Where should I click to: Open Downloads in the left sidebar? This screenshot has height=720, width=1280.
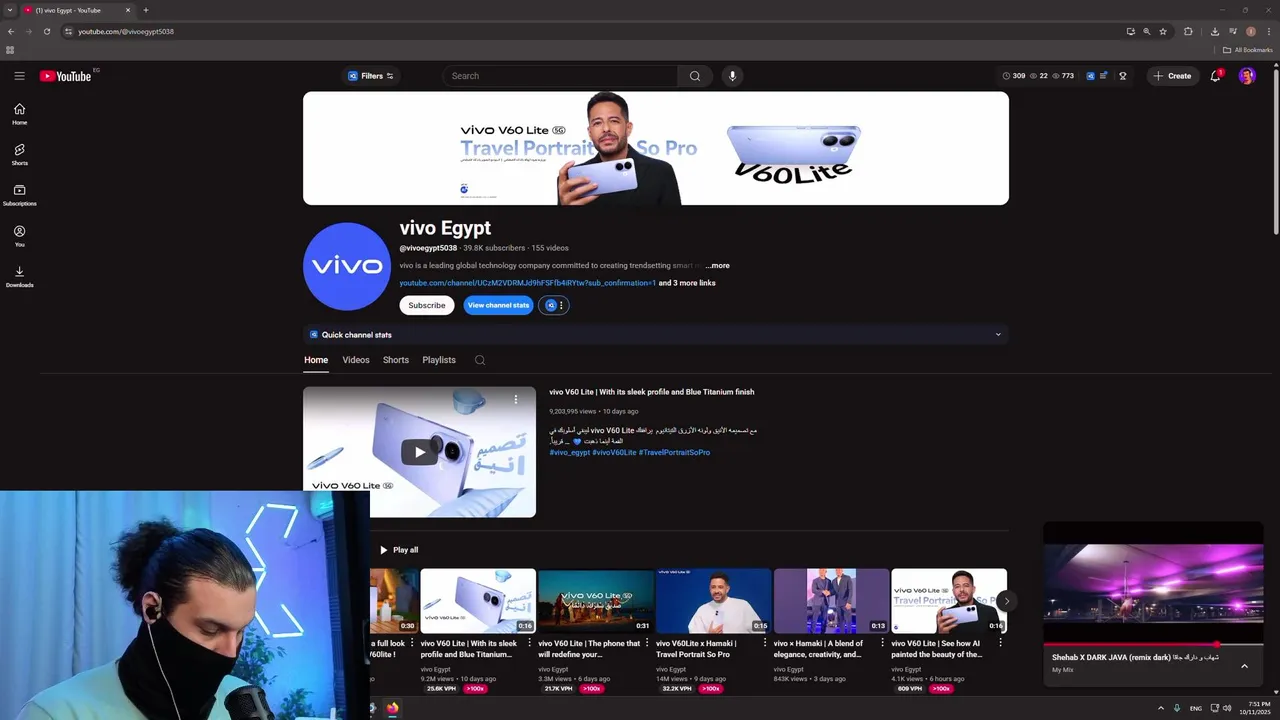pyautogui.click(x=19, y=277)
